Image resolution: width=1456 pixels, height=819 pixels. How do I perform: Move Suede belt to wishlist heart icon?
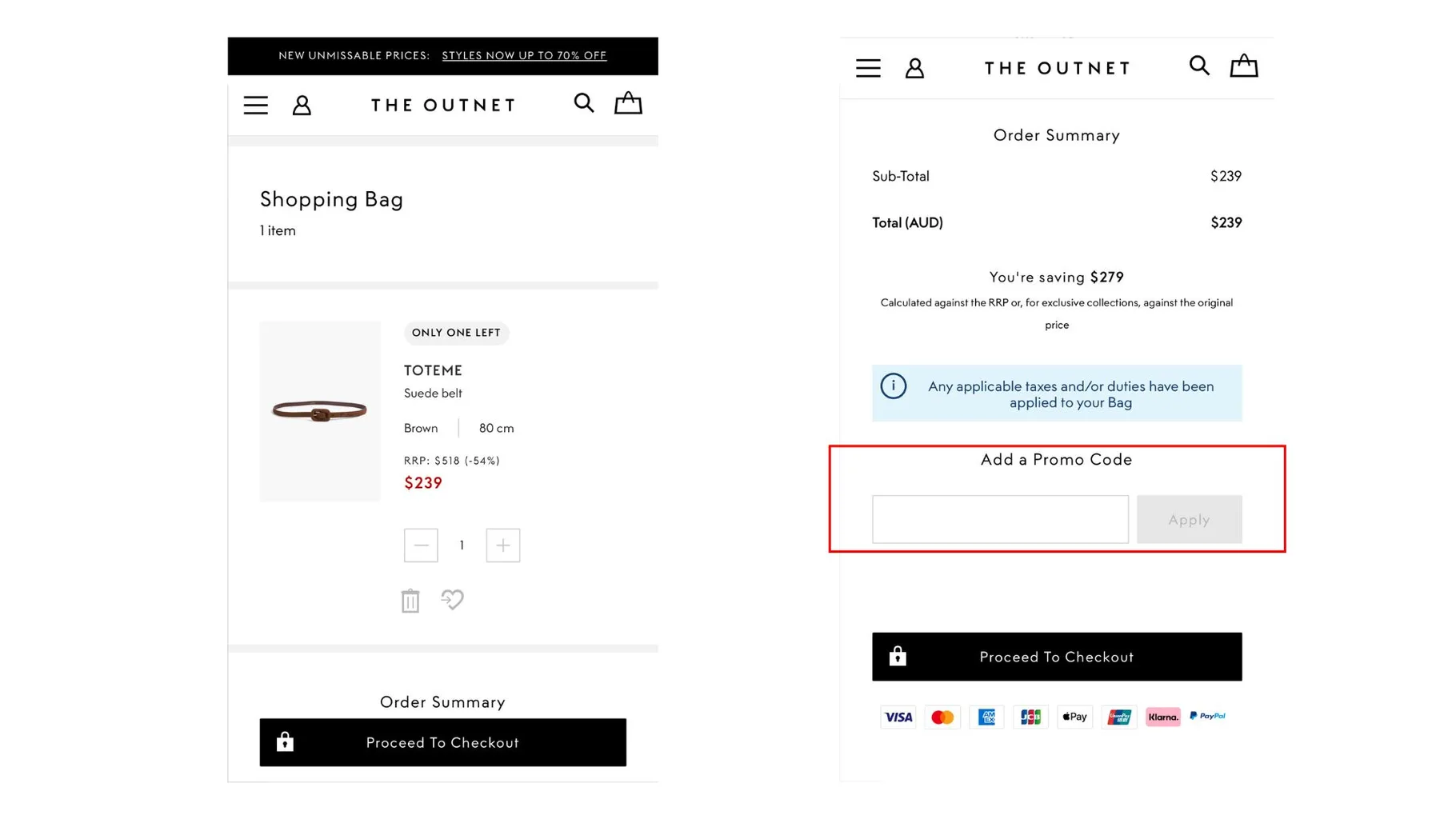click(452, 600)
